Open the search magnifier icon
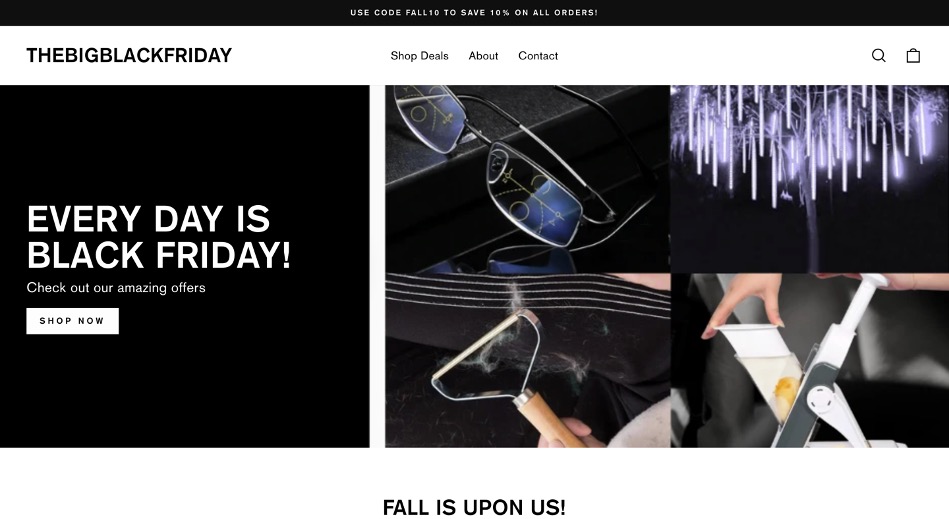This screenshot has width=949, height=519. (x=879, y=56)
